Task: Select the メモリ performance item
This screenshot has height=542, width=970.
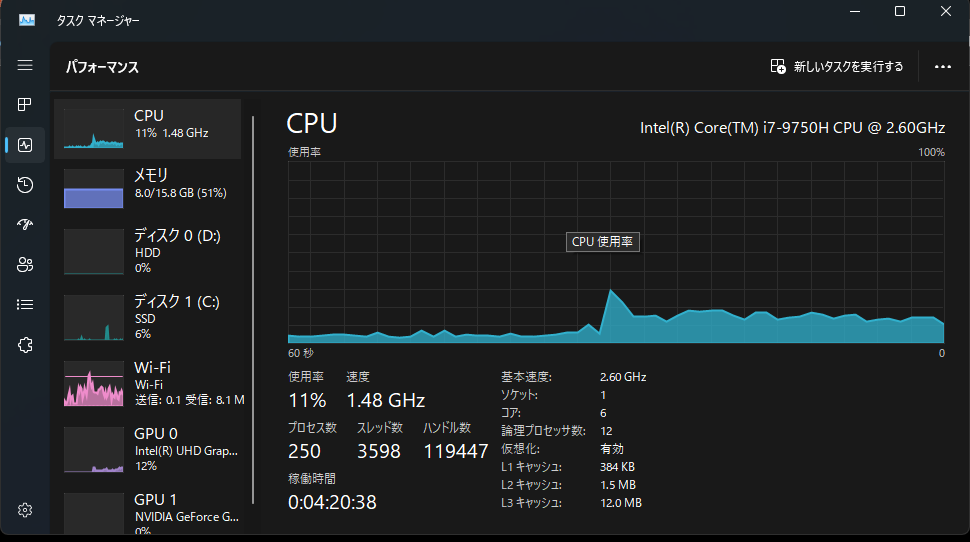Action: pyautogui.click(x=148, y=189)
